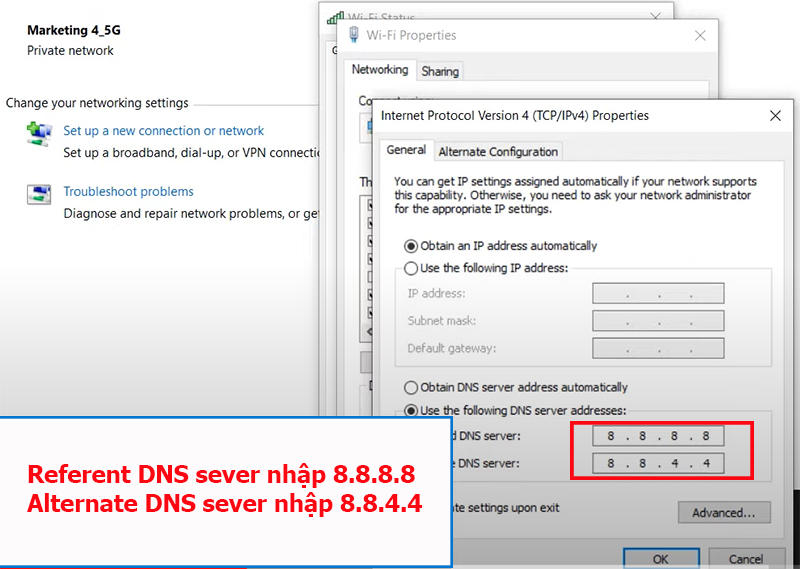Open the Sharing tab in Wi-Fi Properties

tap(440, 71)
